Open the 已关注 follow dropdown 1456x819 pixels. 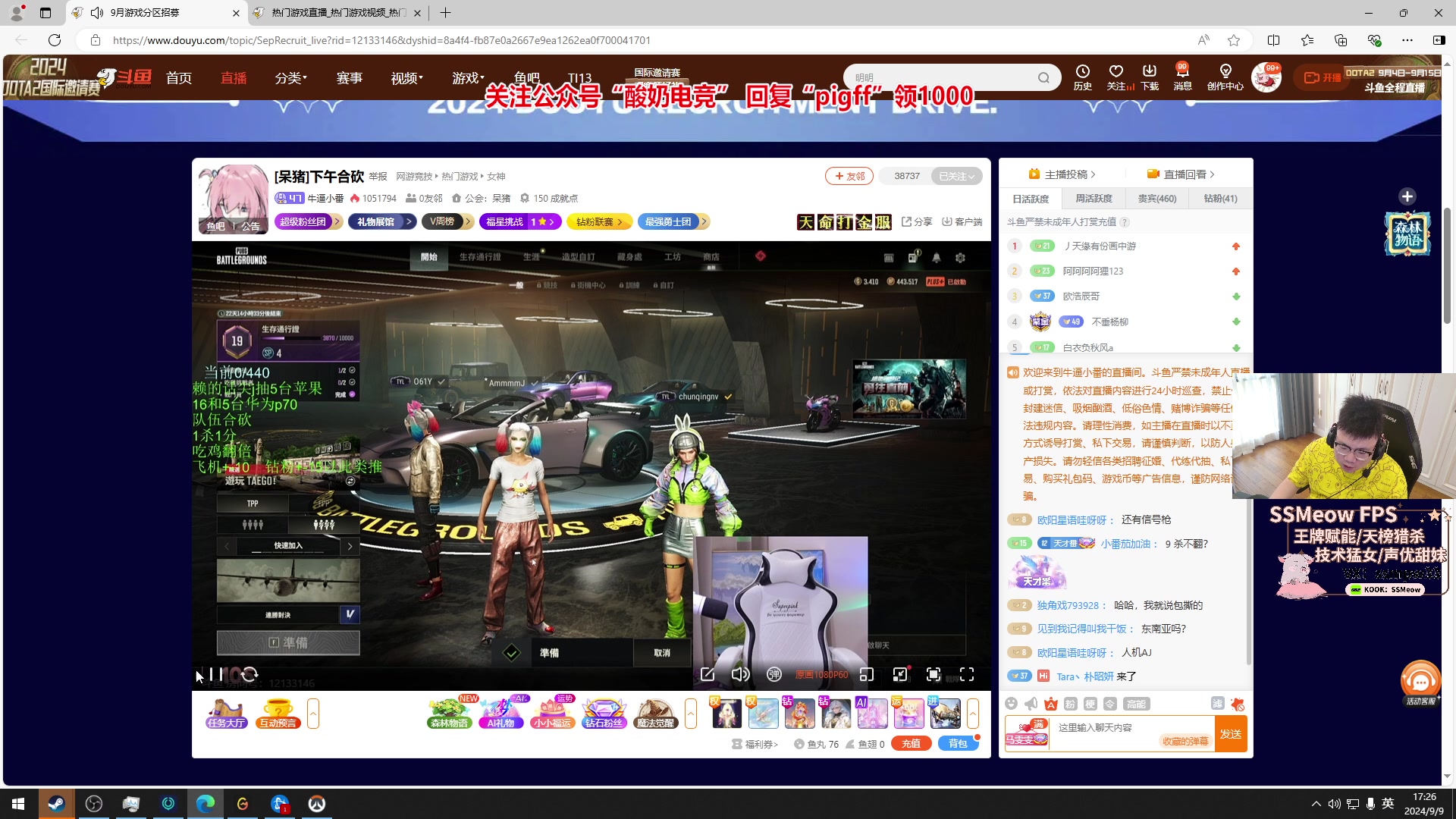pyautogui.click(x=956, y=176)
